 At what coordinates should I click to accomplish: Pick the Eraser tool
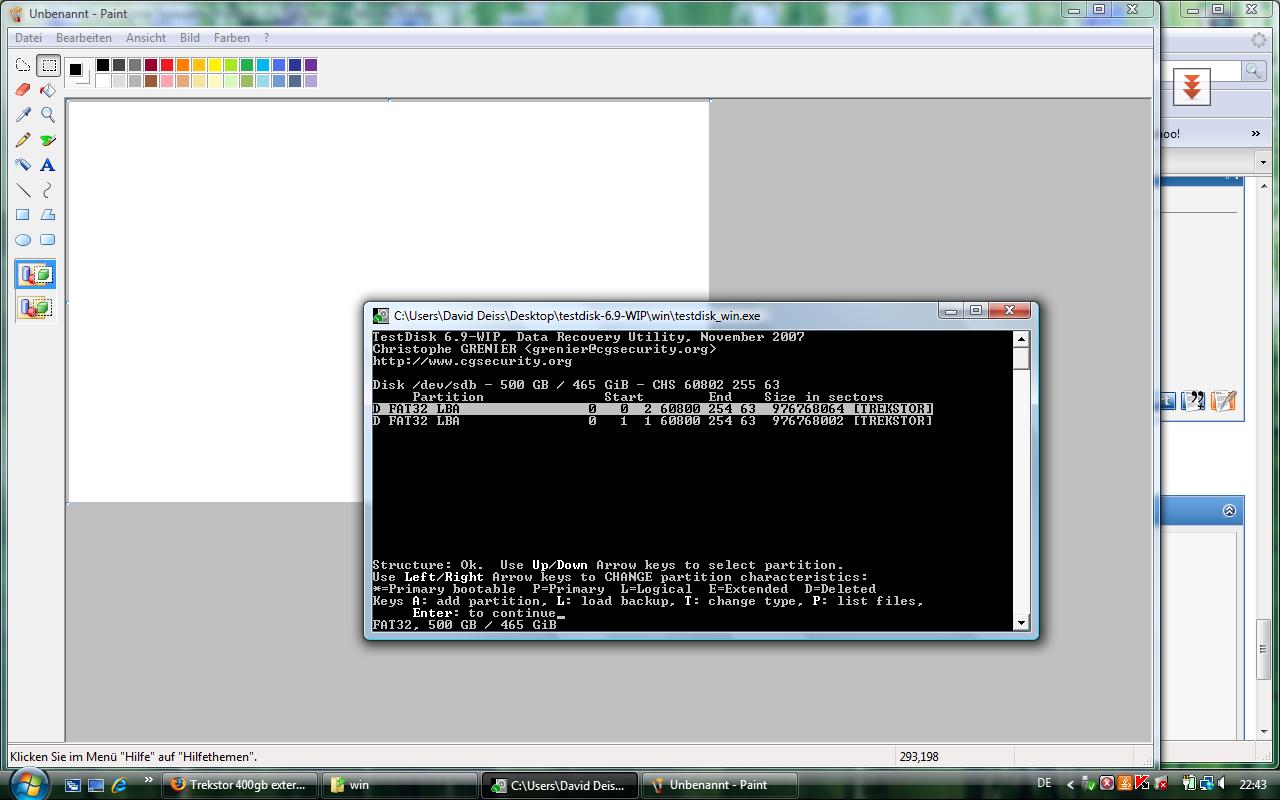[x=23, y=90]
